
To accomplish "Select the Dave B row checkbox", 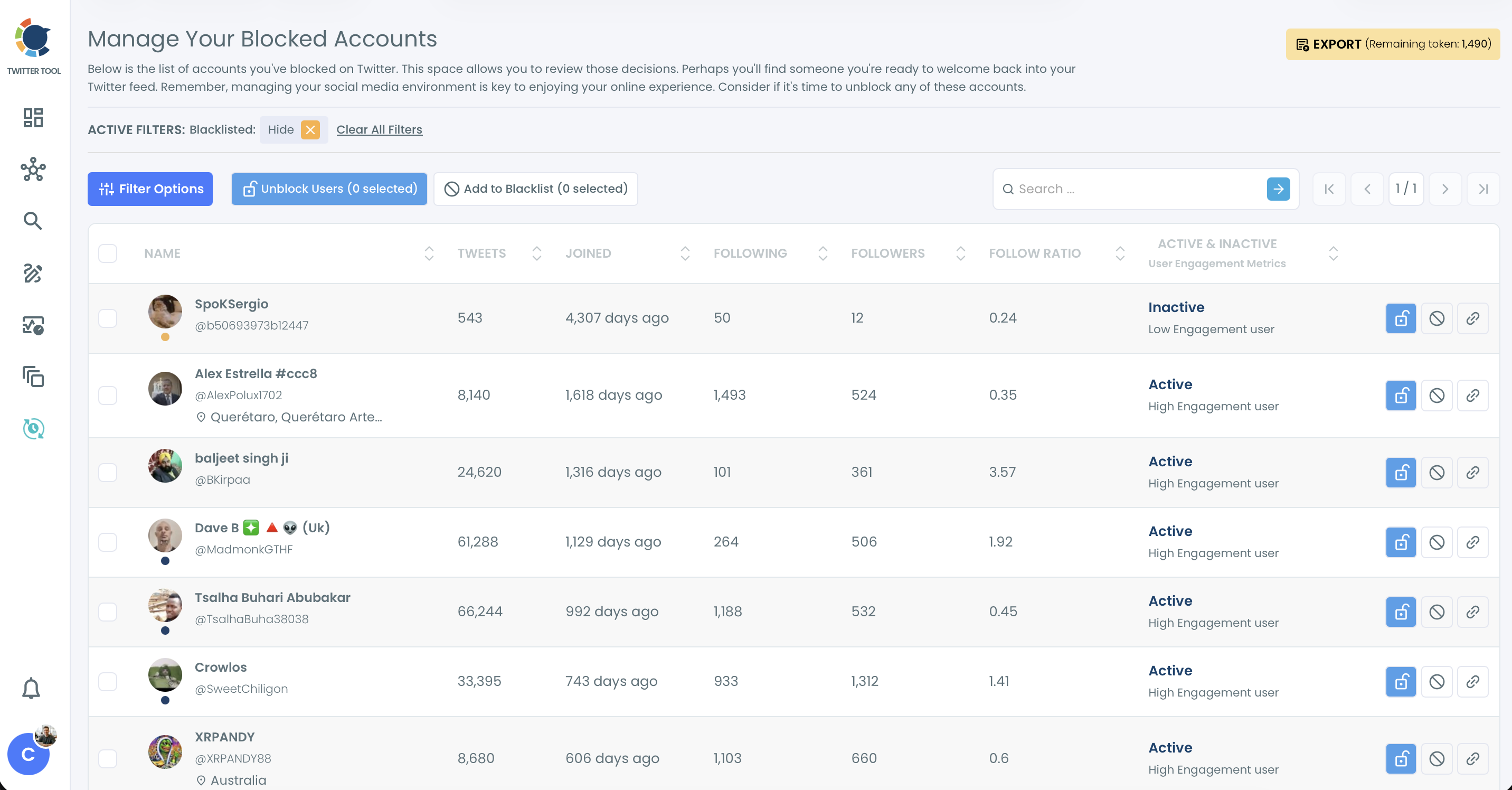I will tap(108, 542).
